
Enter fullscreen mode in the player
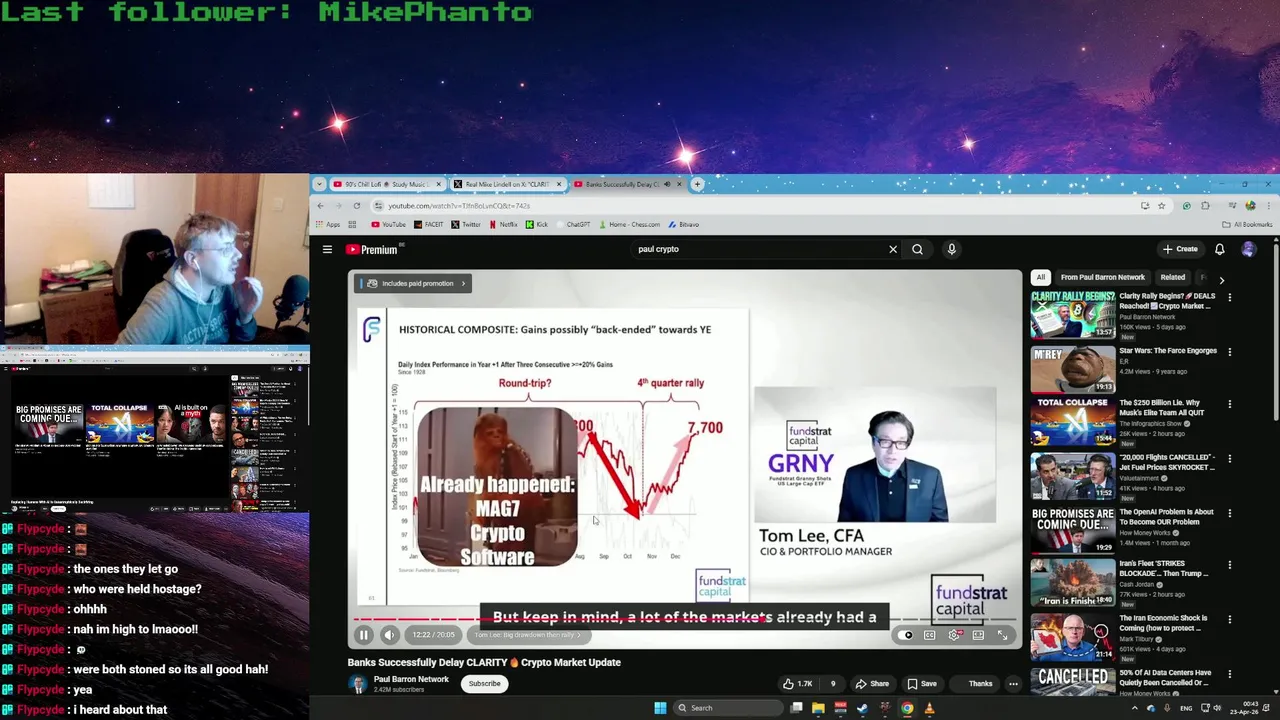pos(1003,635)
